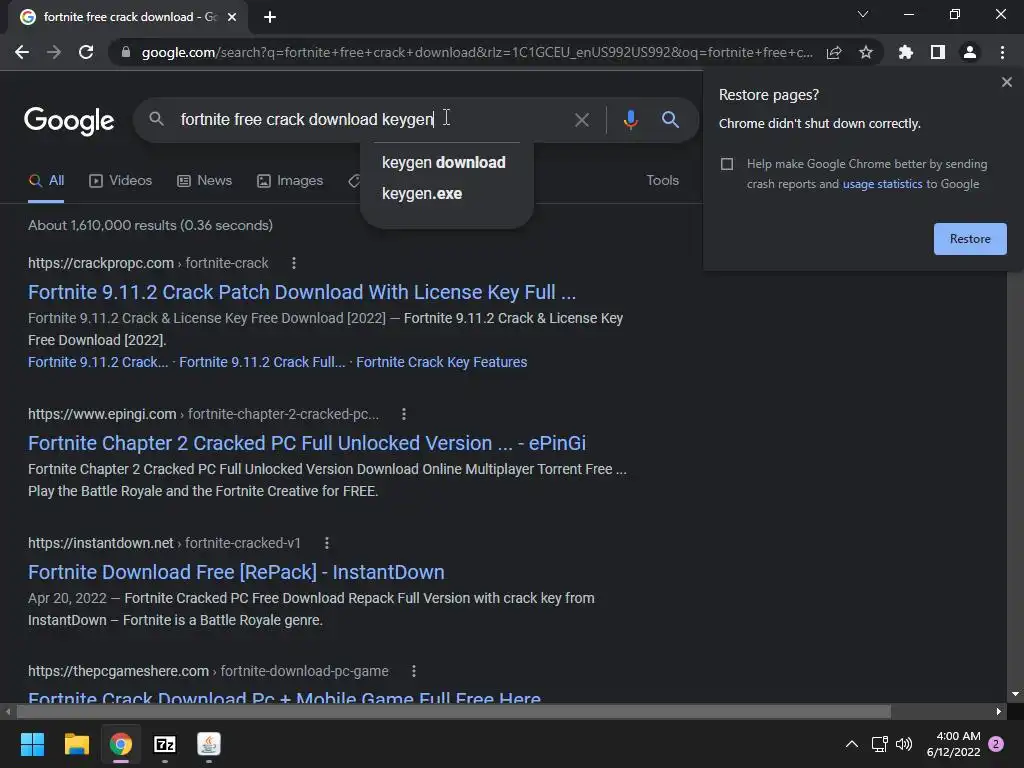Share this page icon in address bar

coord(834,52)
